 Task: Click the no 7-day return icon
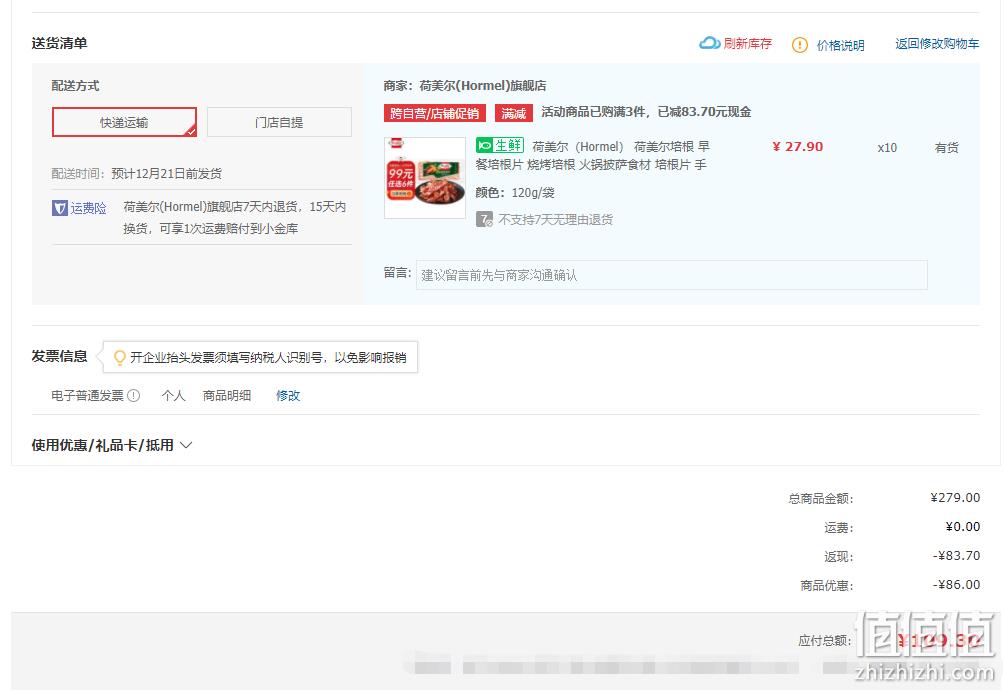[484, 220]
